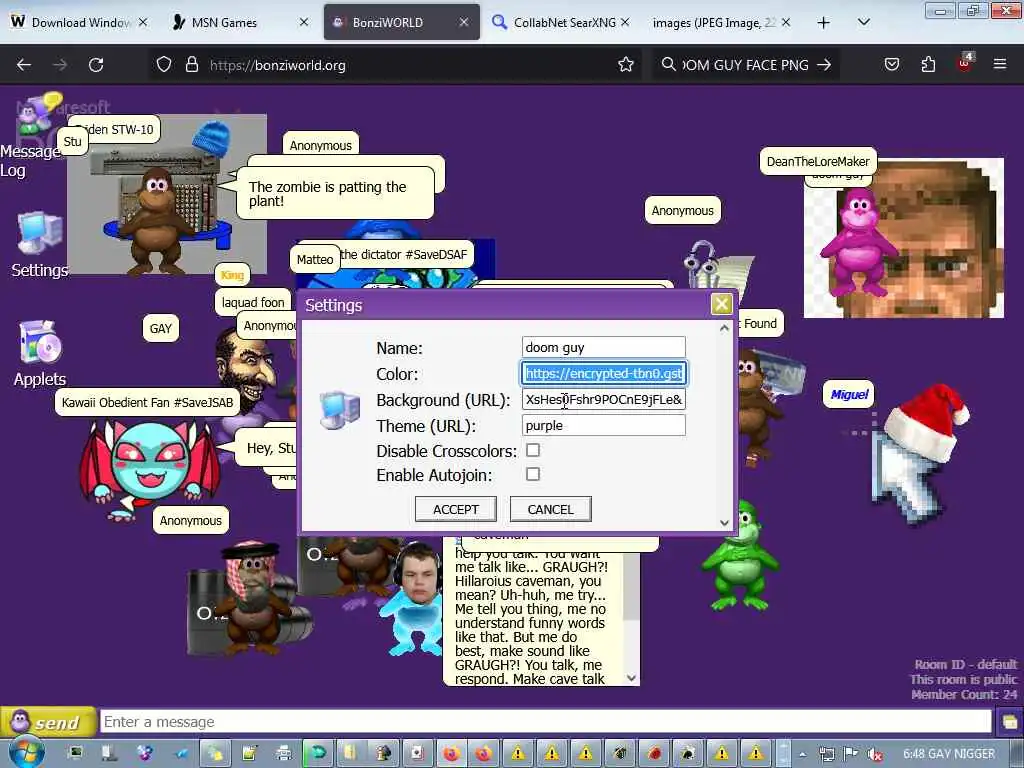Click the DOOM GUY FACE PNG search field
1024x768 pixels.
[744, 65]
